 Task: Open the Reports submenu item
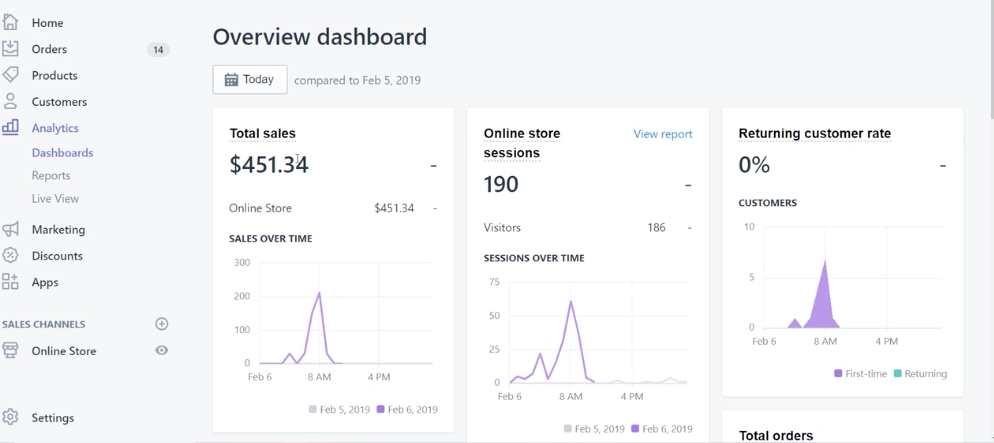(51, 175)
